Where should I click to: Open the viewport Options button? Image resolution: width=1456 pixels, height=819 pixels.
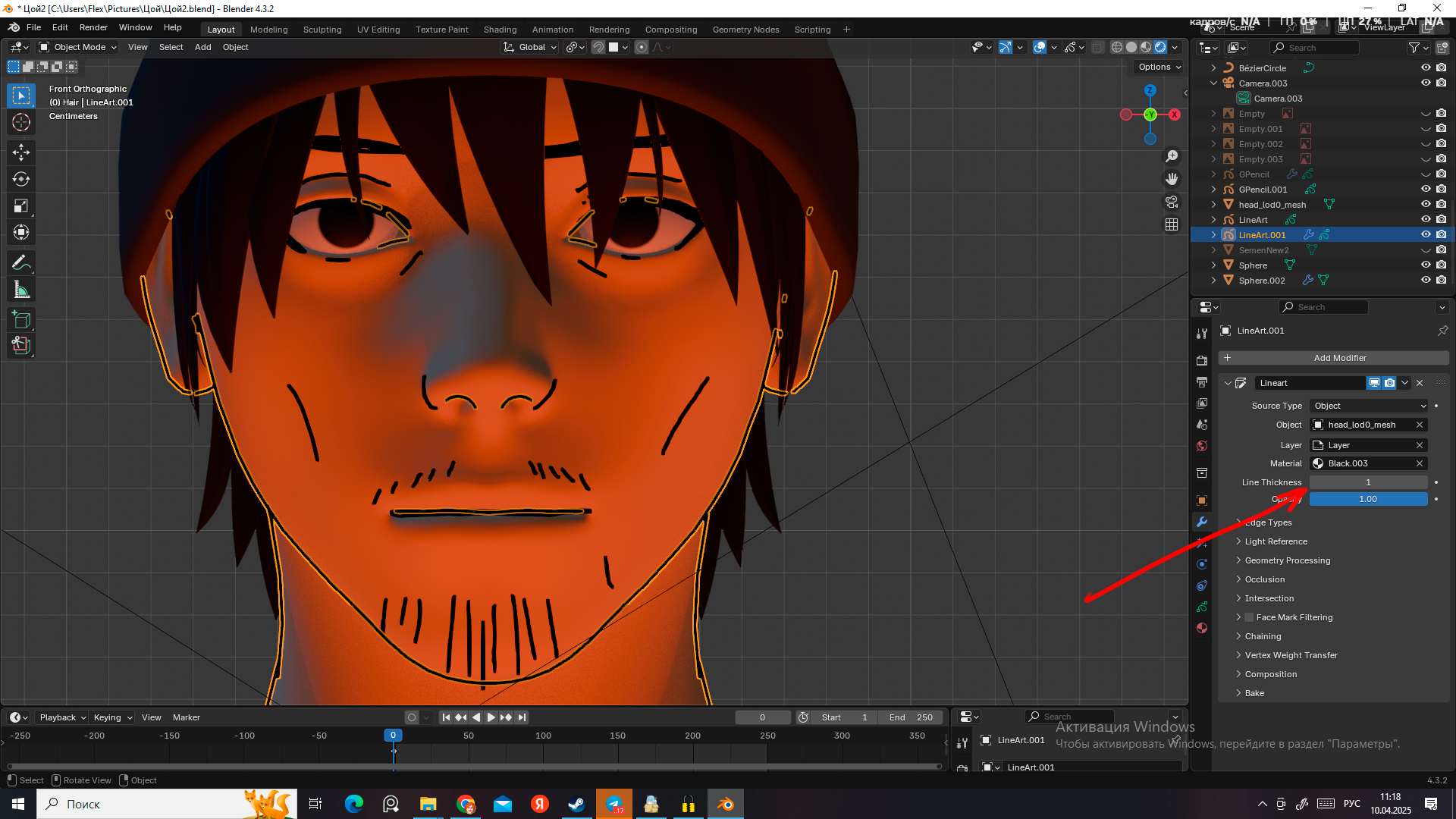[x=1159, y=67]
